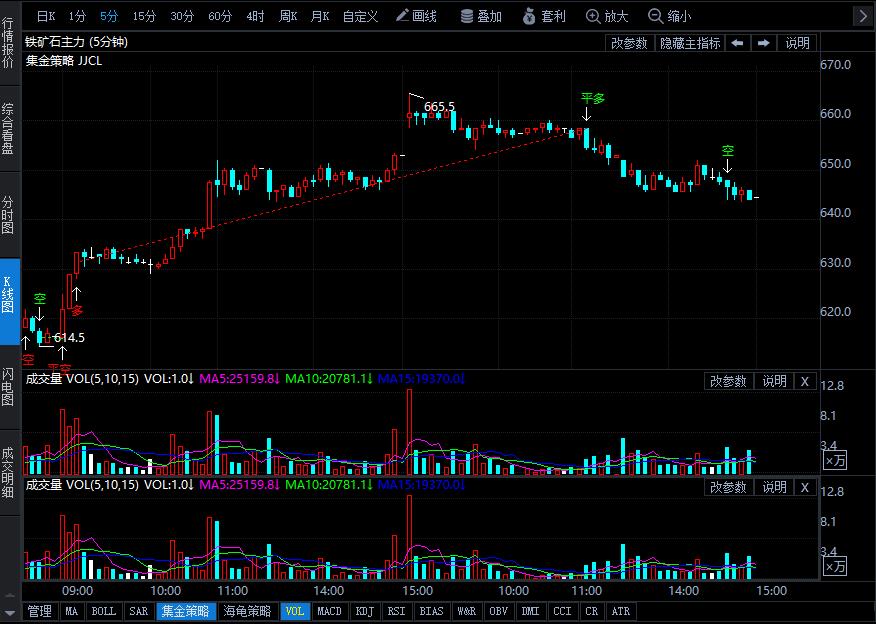Click the 集金策略 JJCL indicator label

[x=64, y=61]
